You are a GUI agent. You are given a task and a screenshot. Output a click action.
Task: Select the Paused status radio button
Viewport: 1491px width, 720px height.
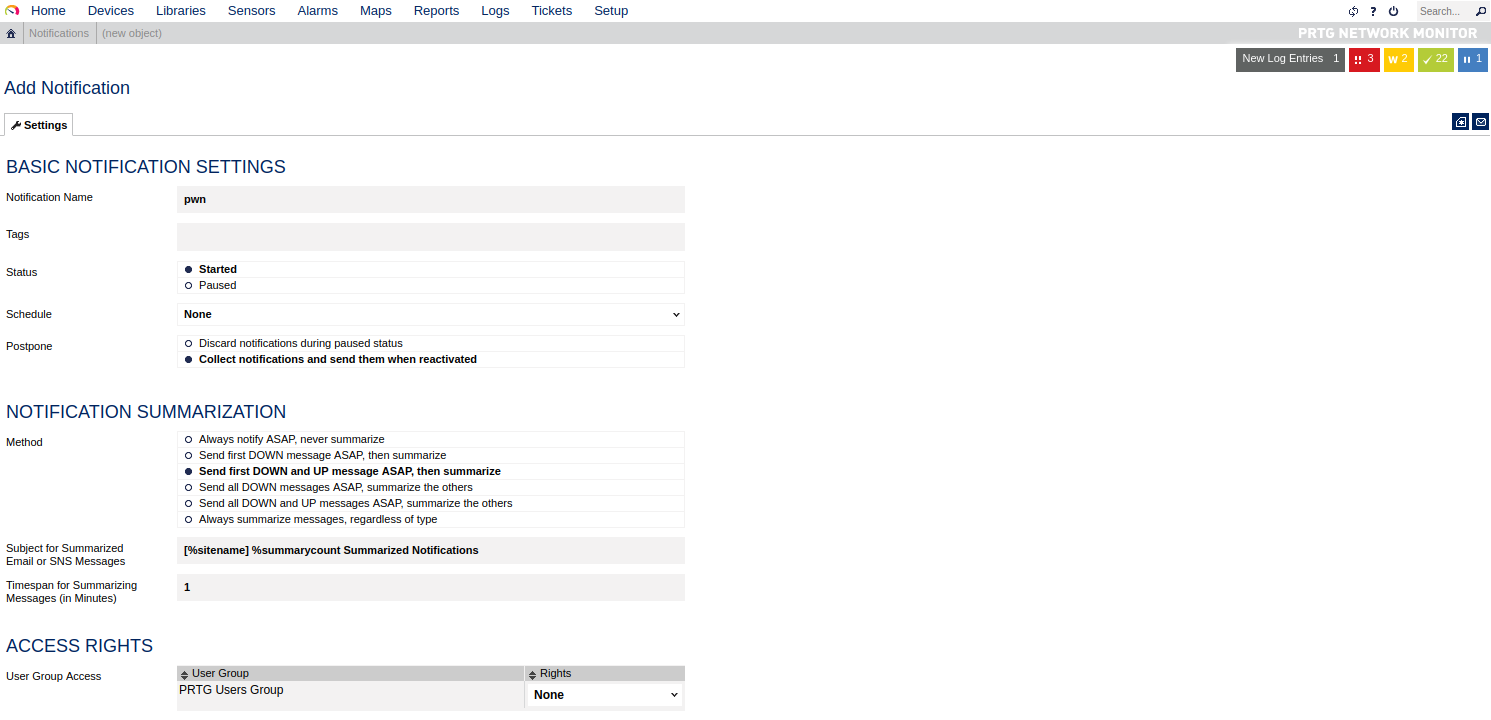(x=189, y=286)
